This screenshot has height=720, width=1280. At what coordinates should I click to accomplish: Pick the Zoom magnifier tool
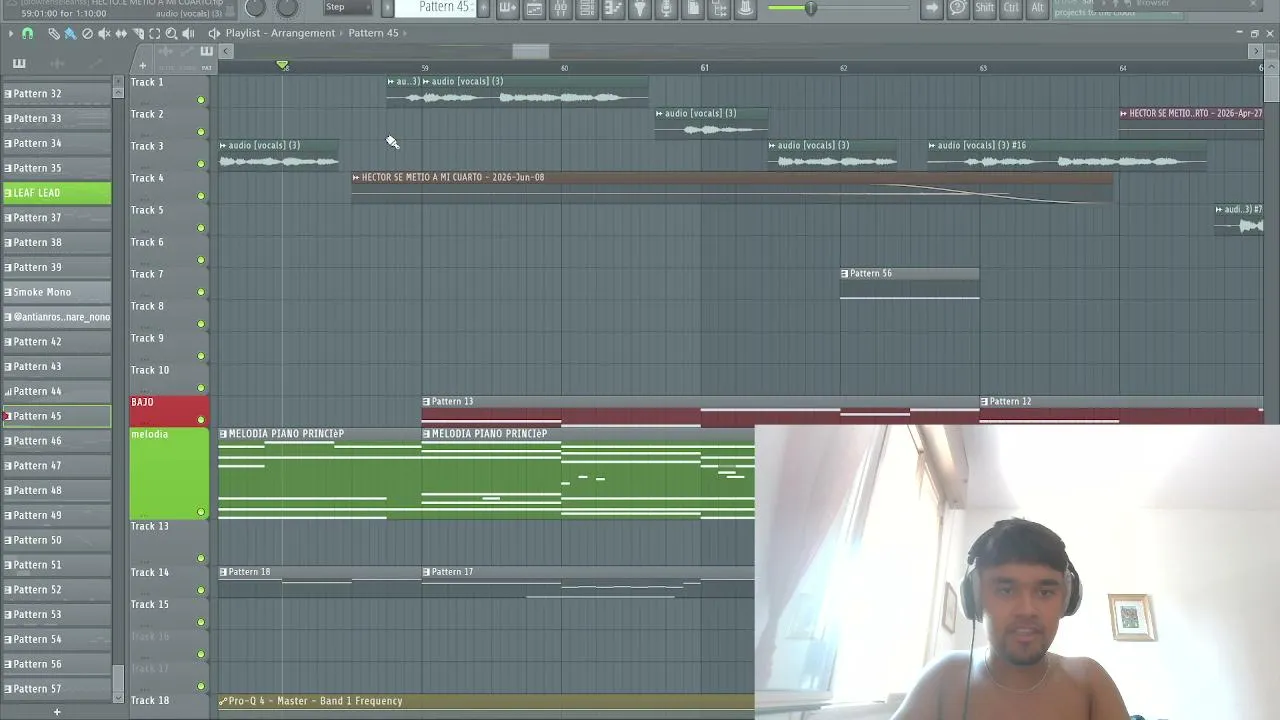(x=171, y=33)
